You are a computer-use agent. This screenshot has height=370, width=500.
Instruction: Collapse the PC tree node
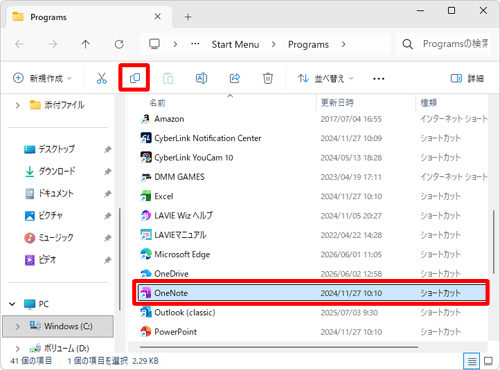click(x=12, y=304)
